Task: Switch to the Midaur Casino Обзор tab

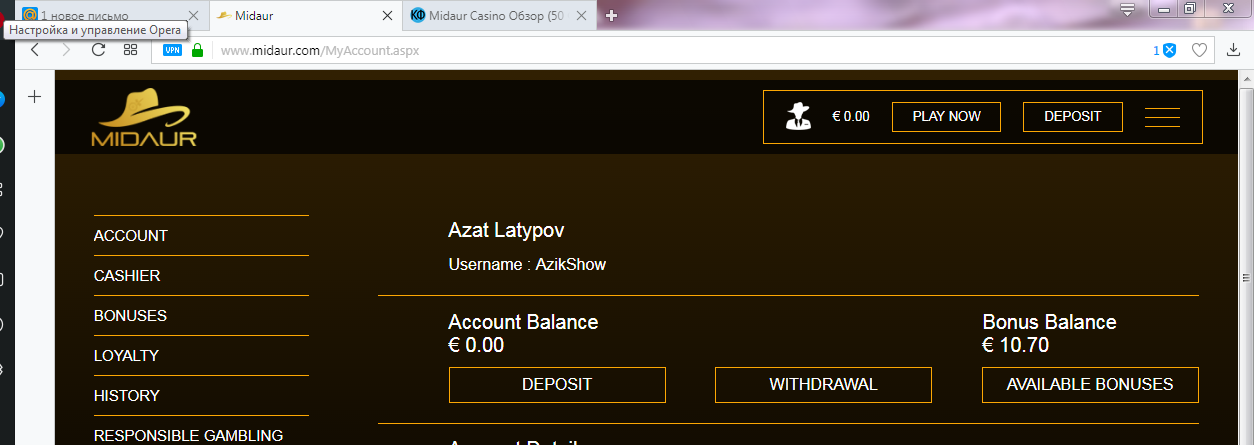Action: [494, 16]
